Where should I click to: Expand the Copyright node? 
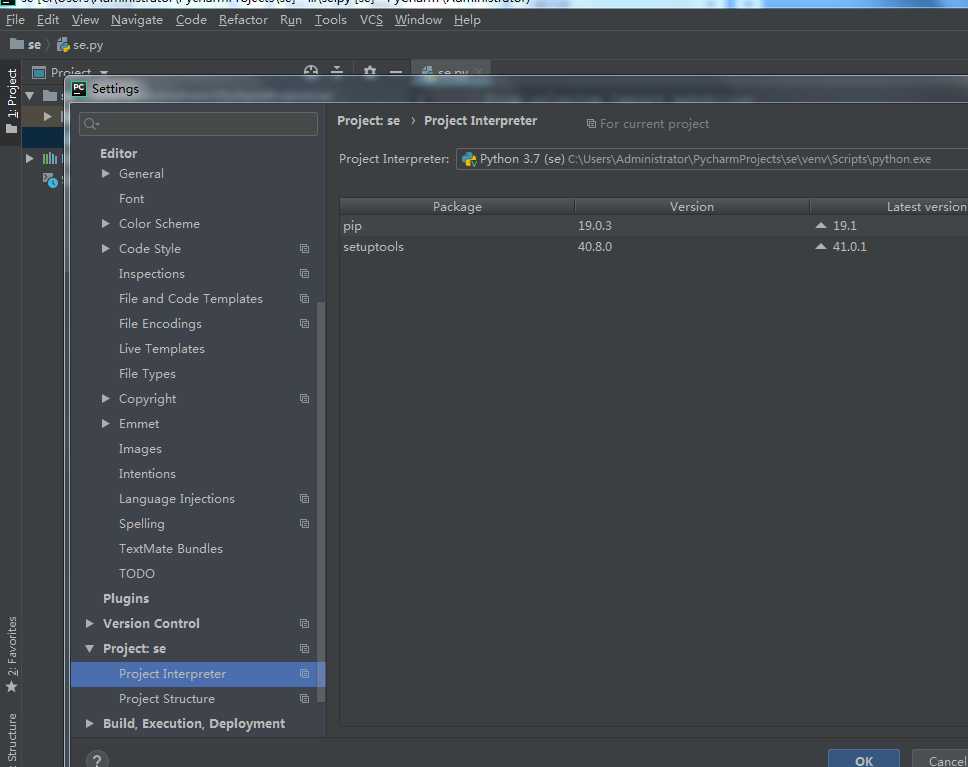106,399
